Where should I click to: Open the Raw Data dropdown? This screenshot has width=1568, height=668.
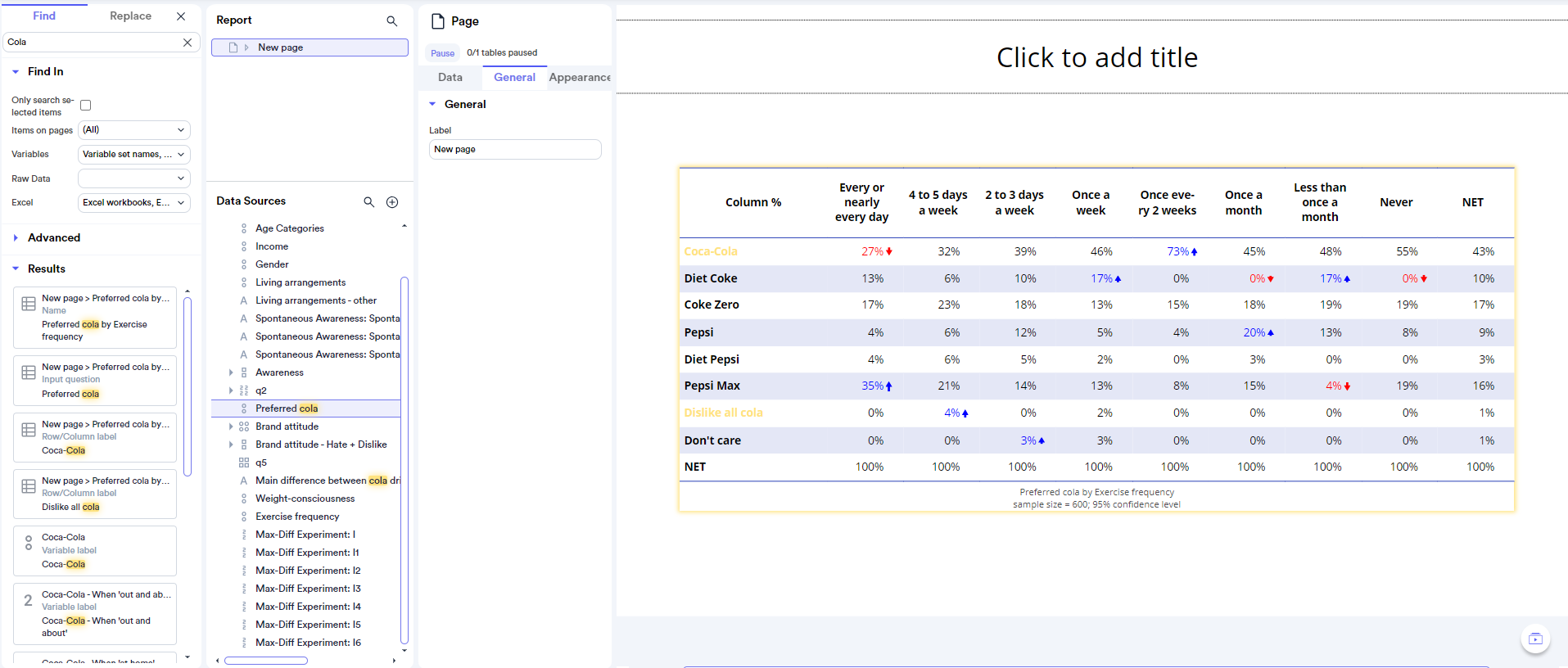(x=134, y=178)
